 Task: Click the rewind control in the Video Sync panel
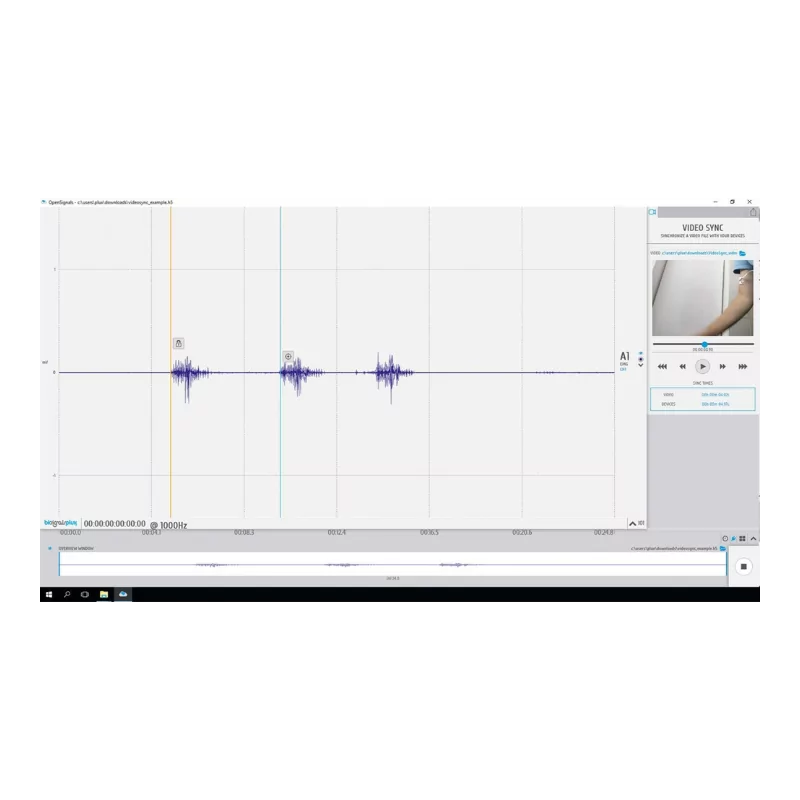point(682,366)
